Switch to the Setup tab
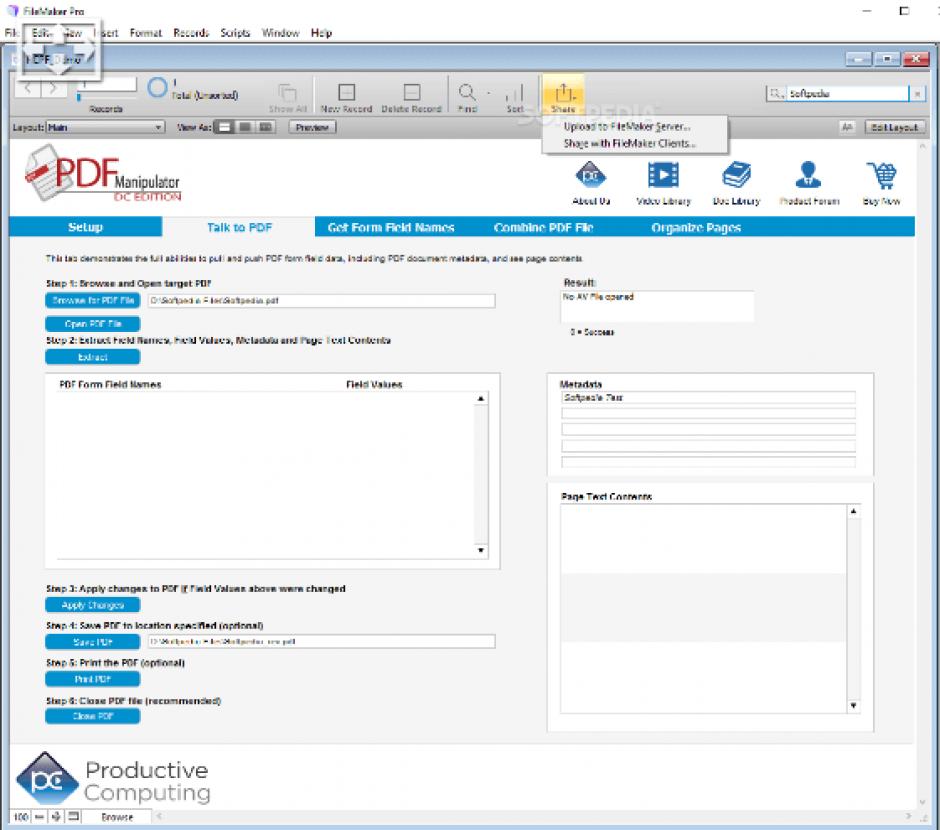This screenshot has width=940, height=830. pyautogui.click(x=85, y=227)
